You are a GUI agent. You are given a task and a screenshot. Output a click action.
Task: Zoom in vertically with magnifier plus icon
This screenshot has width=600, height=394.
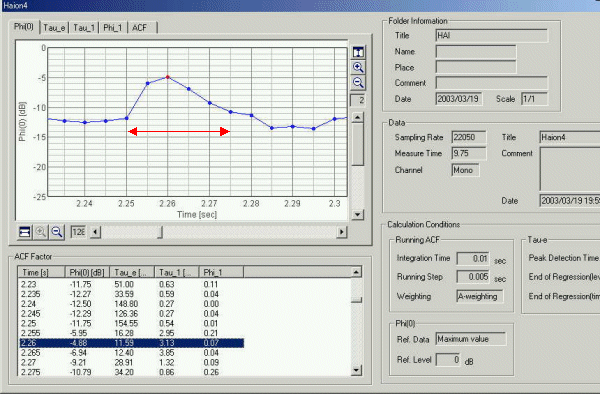(358, 68)
